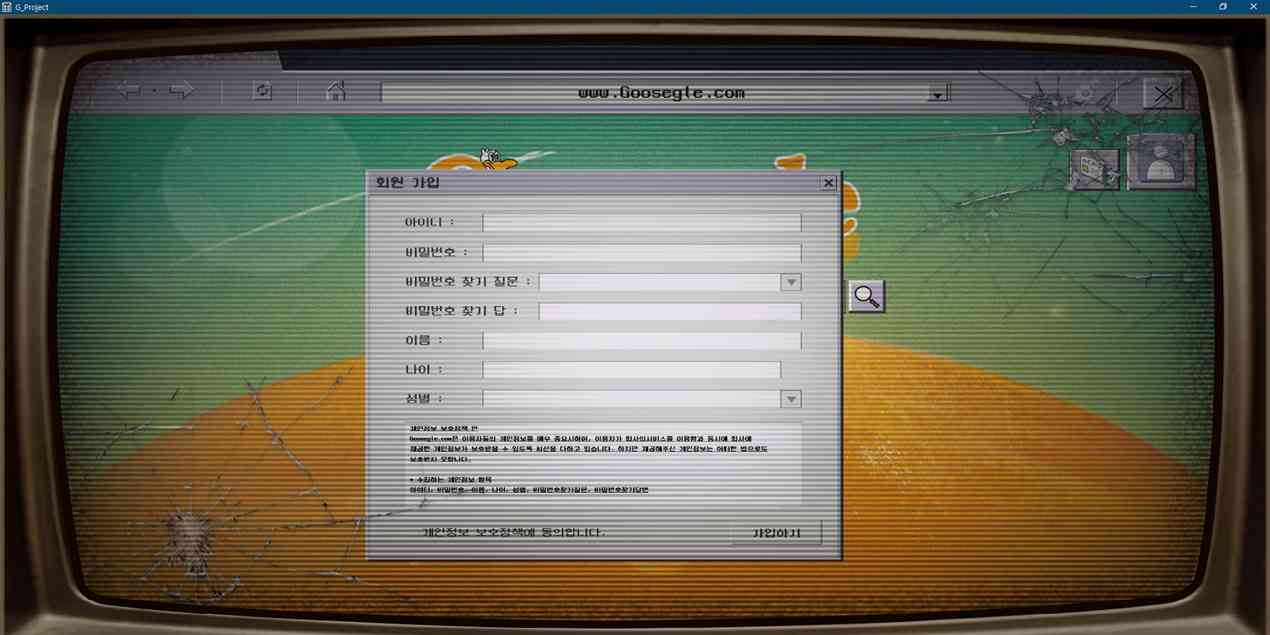The image size is (1270, 635).
Task: Open the user profile icon on the right
Action: [1161, 162]
